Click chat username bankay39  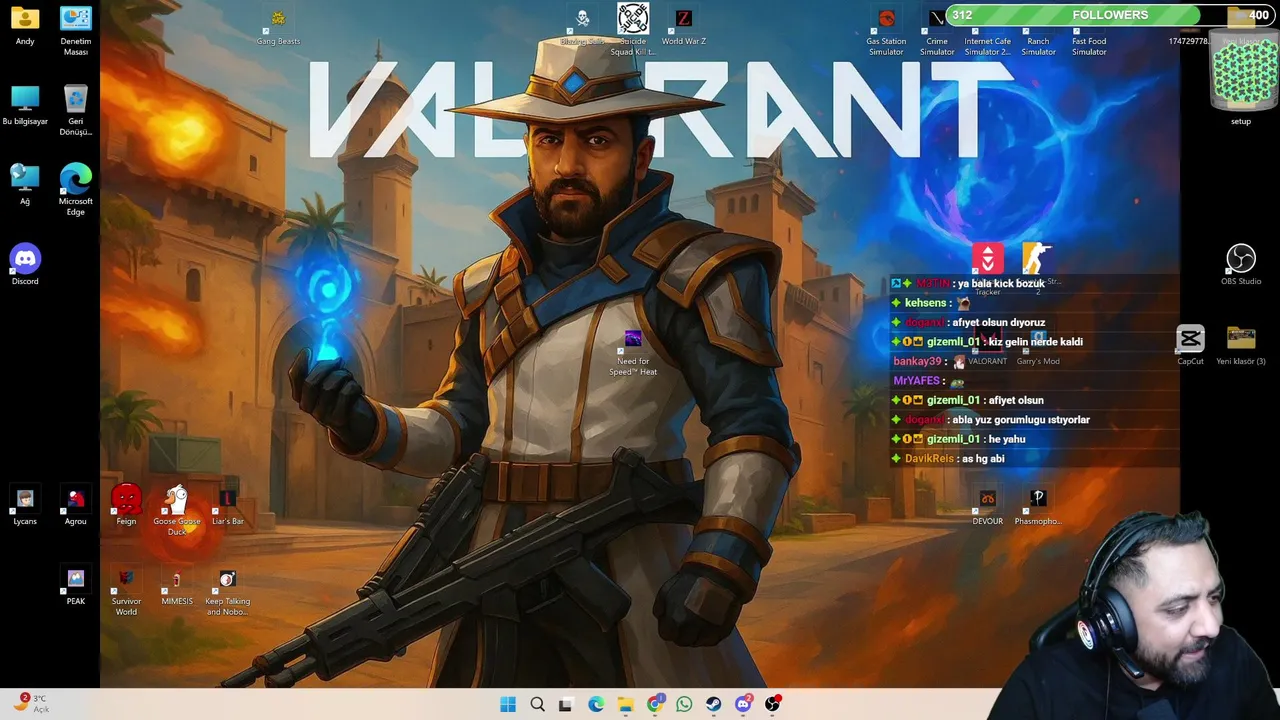[917, 361]
